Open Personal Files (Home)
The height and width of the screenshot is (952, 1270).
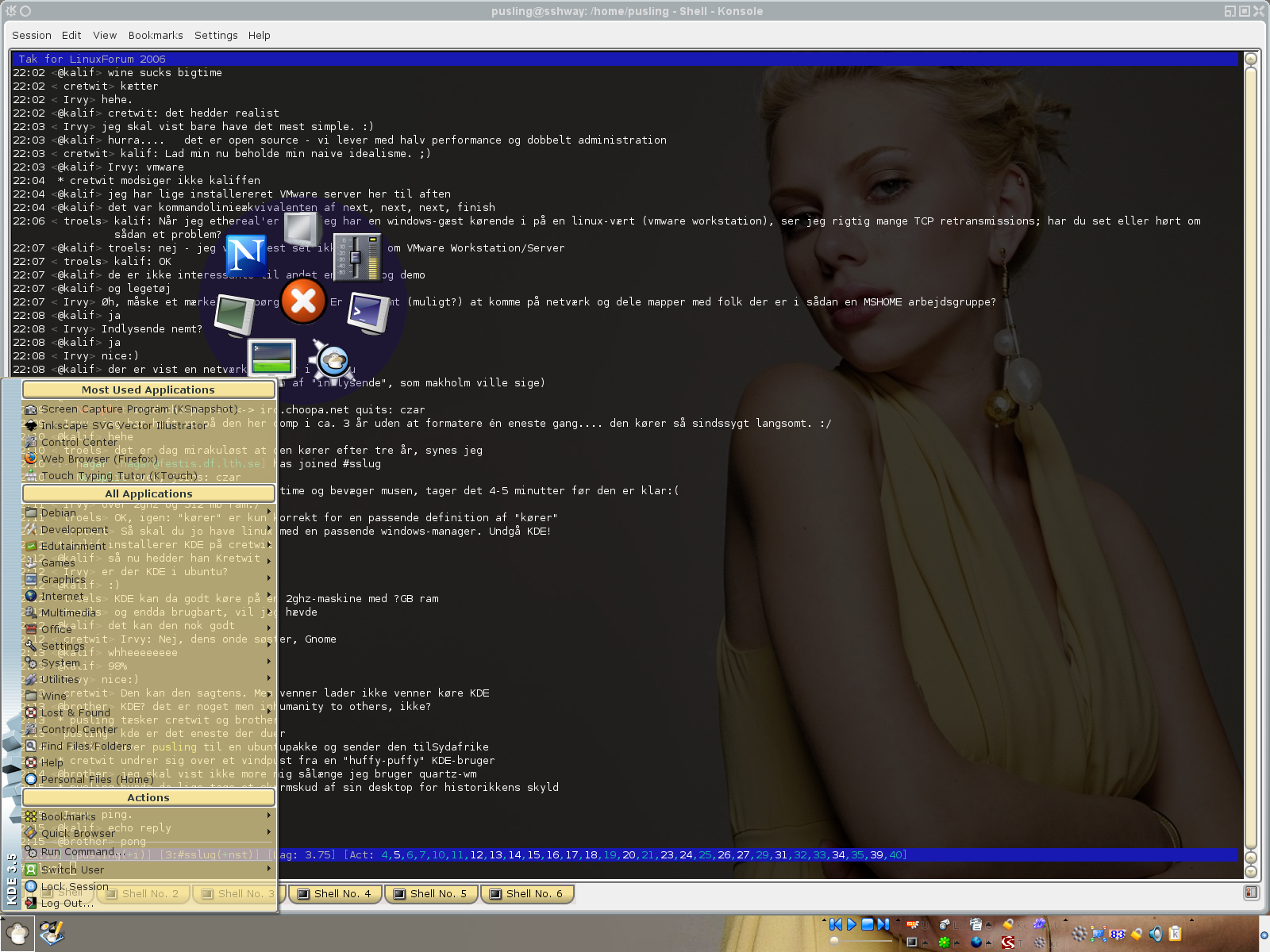148,780
